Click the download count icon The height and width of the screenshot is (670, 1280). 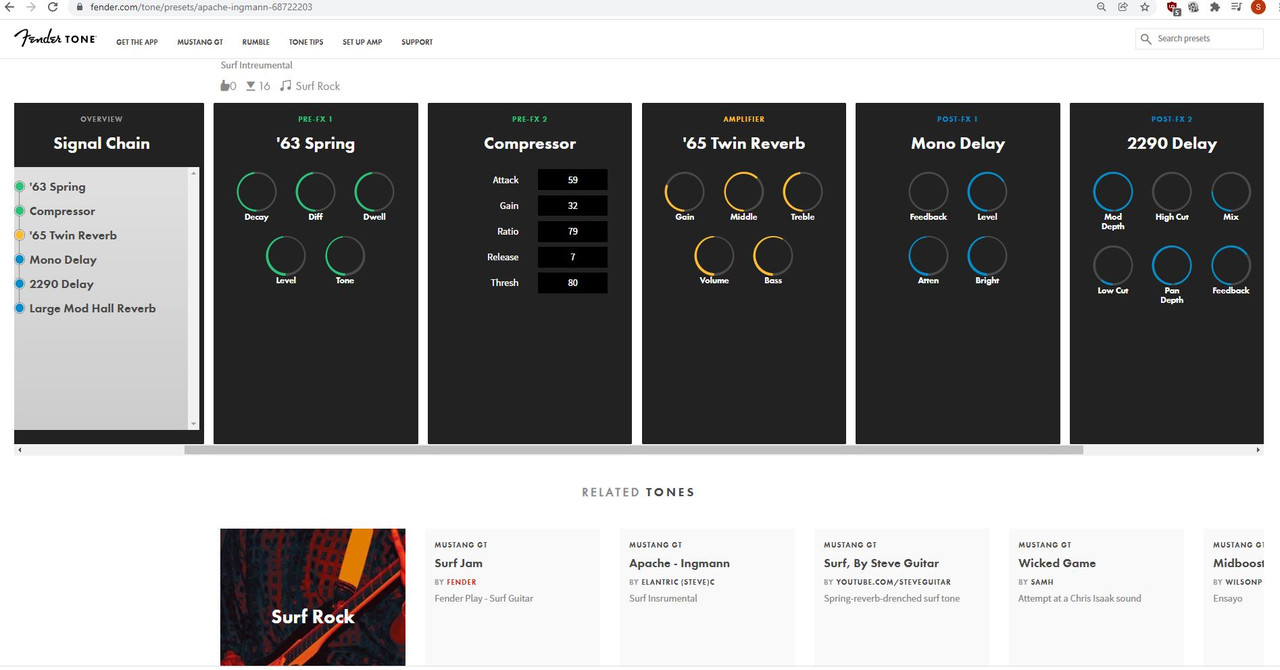tap(251, 86)
